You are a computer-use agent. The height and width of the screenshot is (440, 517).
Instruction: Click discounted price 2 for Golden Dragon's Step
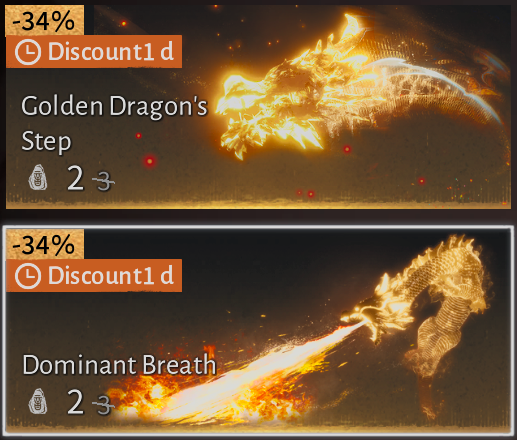[75, 178]
